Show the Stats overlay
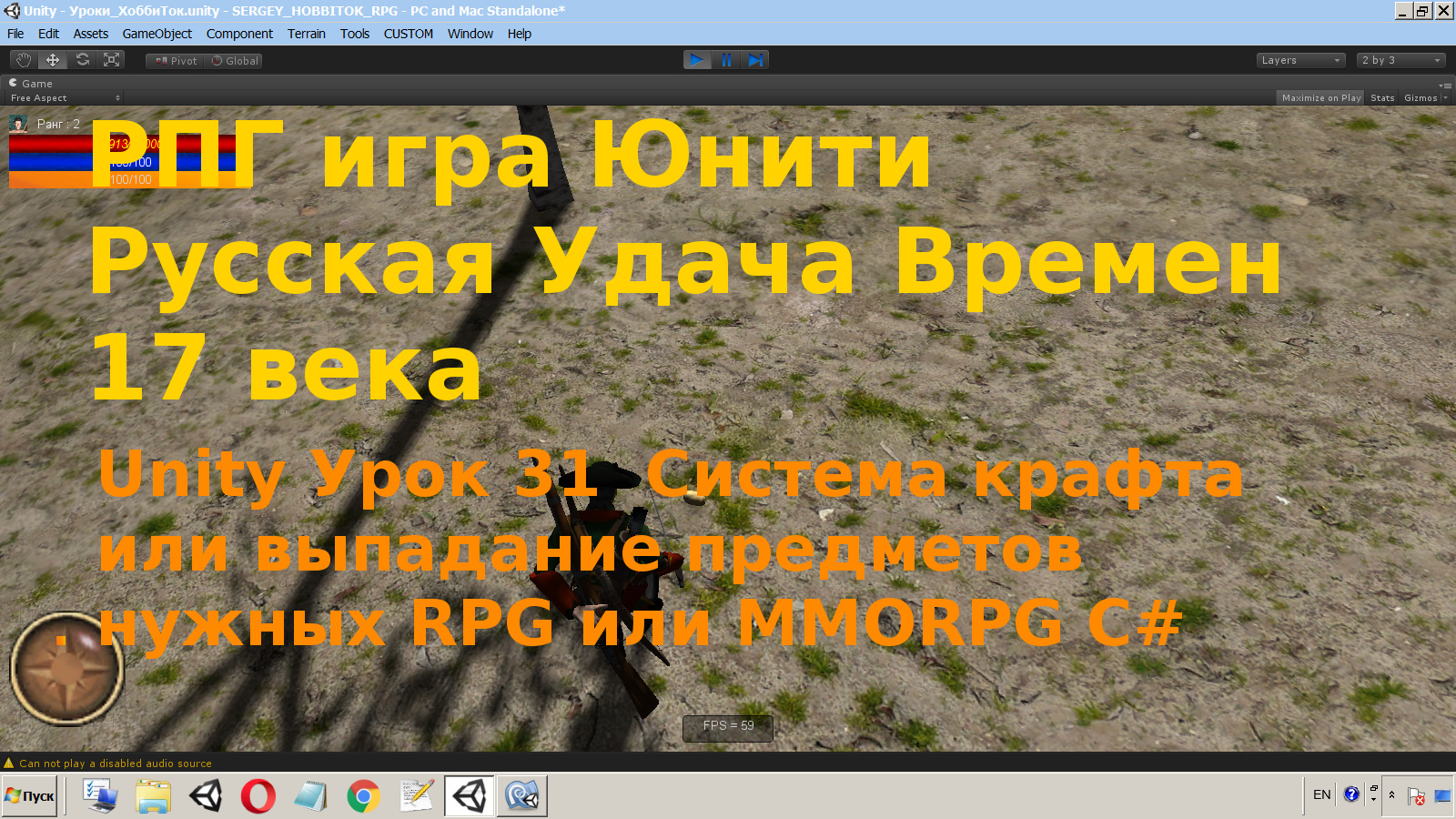1456x819 pixels. point(1381,97)
